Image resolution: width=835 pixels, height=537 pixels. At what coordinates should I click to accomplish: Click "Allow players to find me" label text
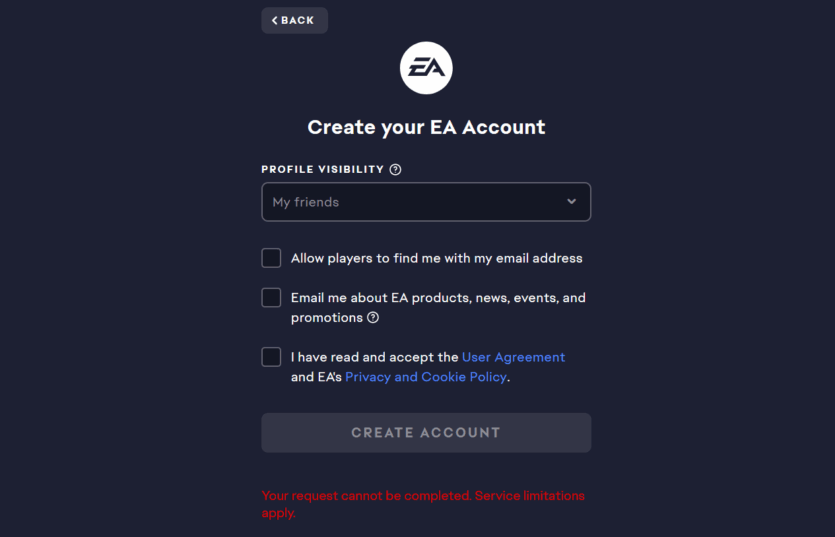(x=436, y=258)
